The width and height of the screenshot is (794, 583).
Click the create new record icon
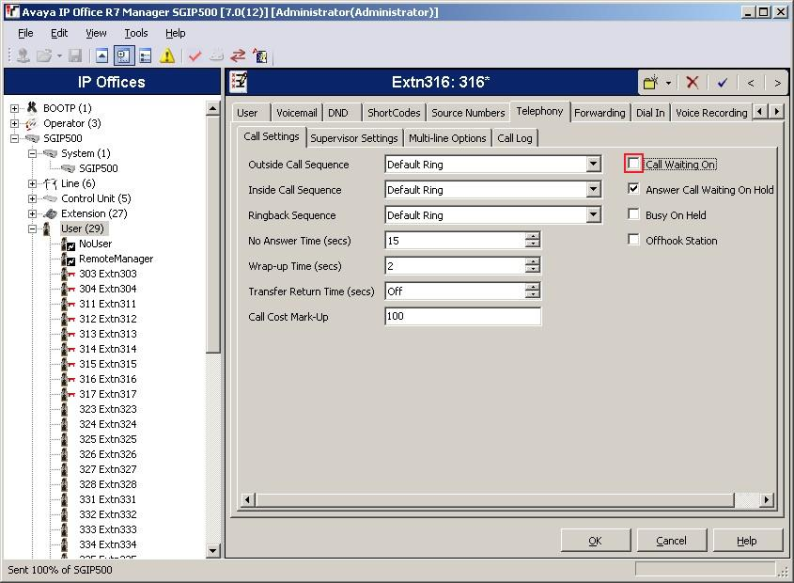tap(651, 82)
